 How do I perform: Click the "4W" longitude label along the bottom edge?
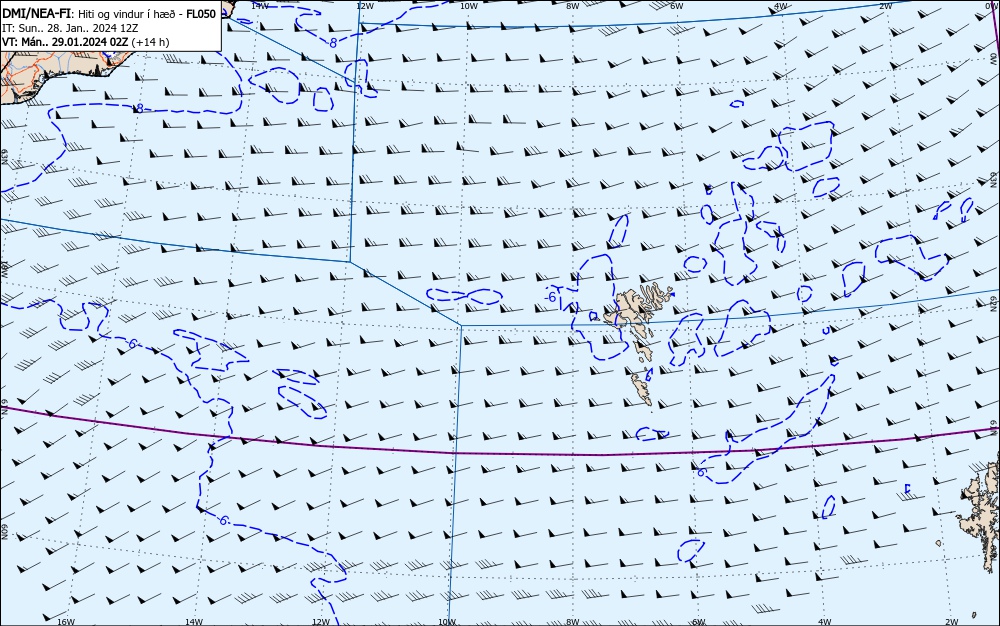[824, 622]
